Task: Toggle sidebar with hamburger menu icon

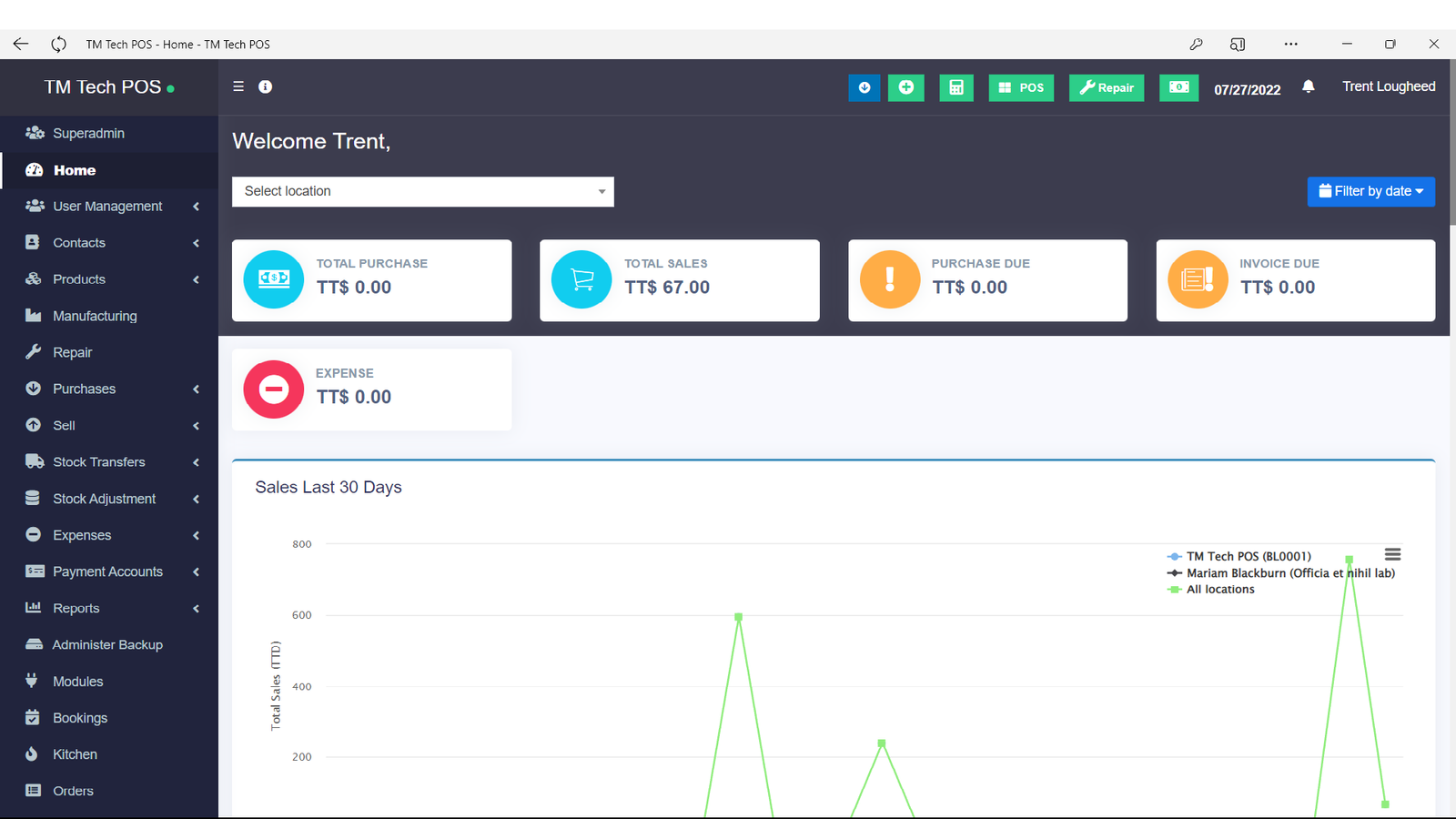Action: coord(238,86)
